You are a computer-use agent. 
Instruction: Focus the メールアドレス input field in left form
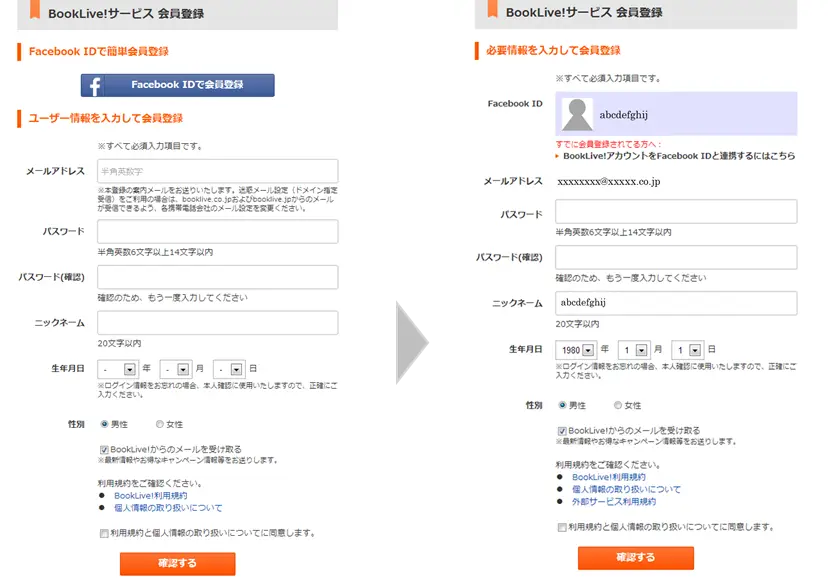click(x=218, y=171)
